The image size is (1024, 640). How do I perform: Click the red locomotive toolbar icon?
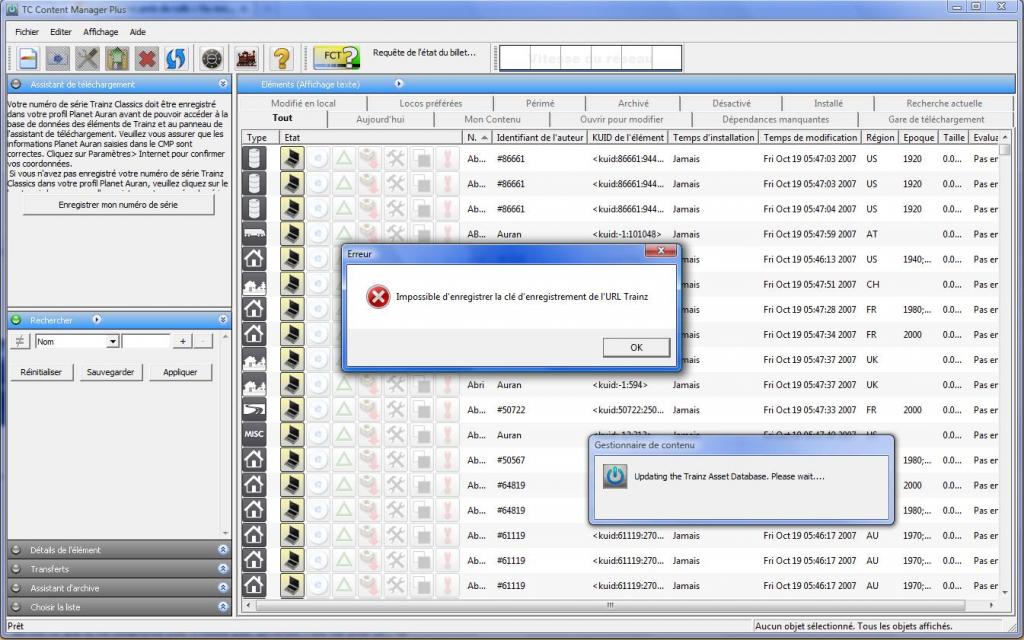coord(247,59)
